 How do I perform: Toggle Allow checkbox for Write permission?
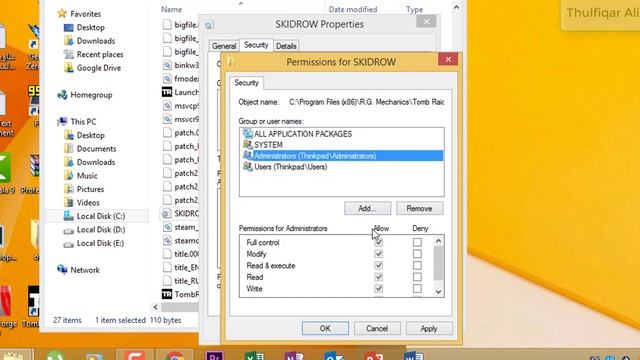click(x=378, y=289)
